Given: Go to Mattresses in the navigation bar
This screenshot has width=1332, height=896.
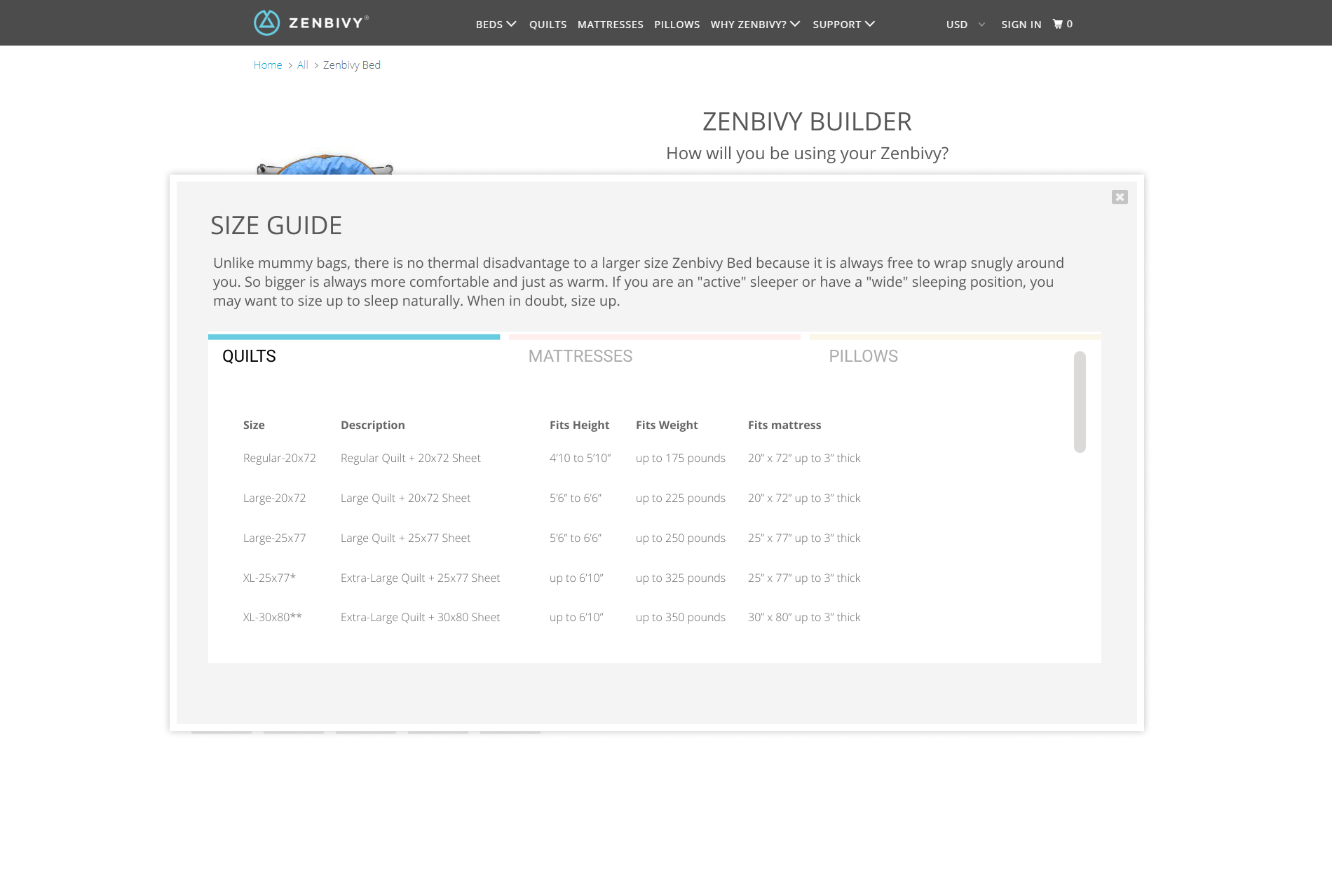Looking at the screenshot, I should (x=610, y=24).
